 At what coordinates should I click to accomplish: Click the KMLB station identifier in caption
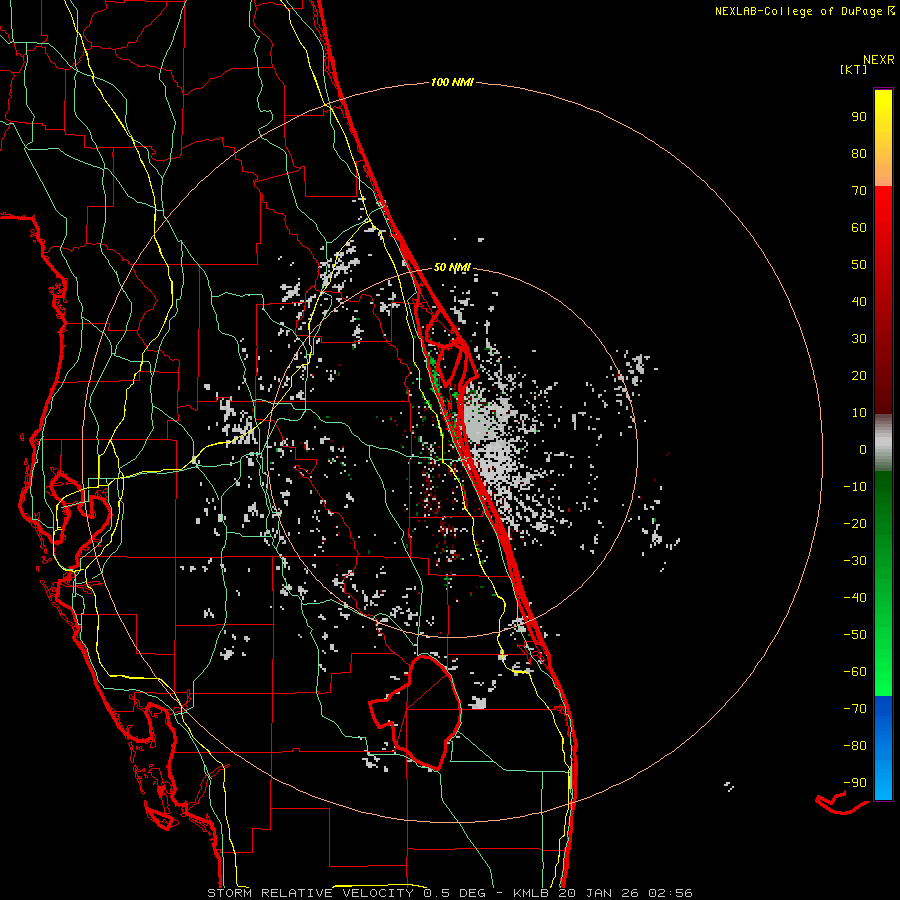530,893
